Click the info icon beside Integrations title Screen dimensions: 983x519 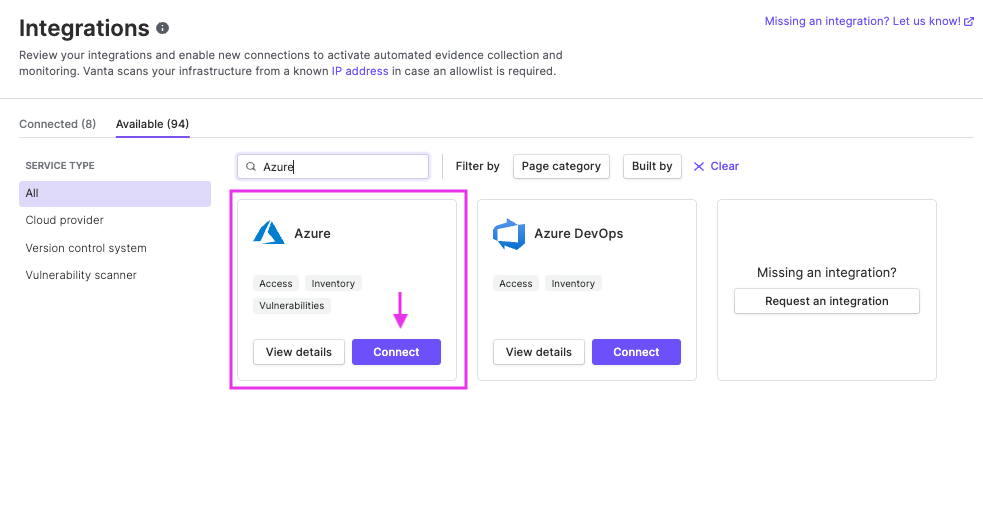tap(162, 28)
